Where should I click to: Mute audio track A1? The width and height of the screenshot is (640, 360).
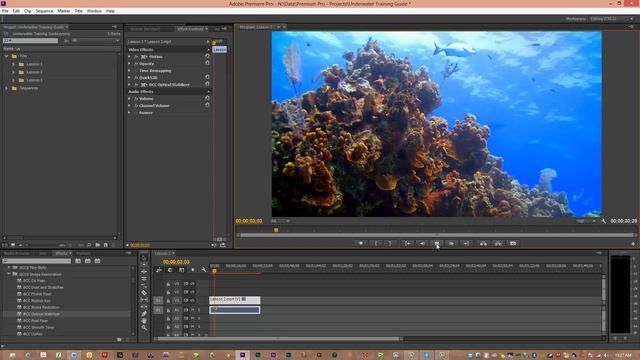(x=192, y=310)
